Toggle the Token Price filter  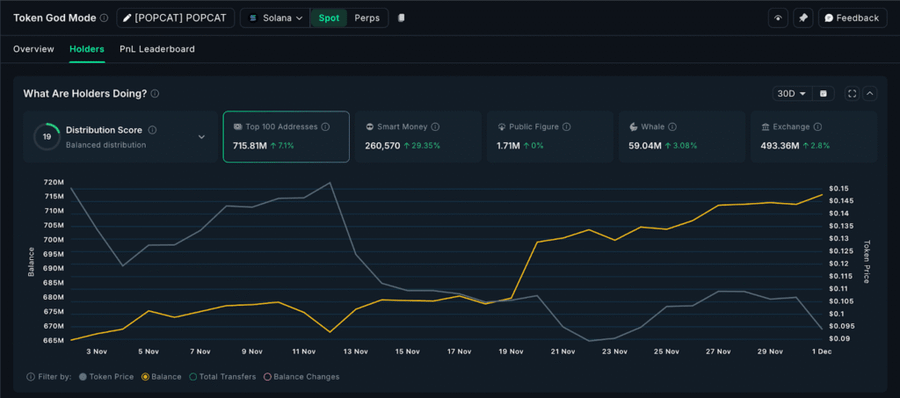[x=107, y=377]
